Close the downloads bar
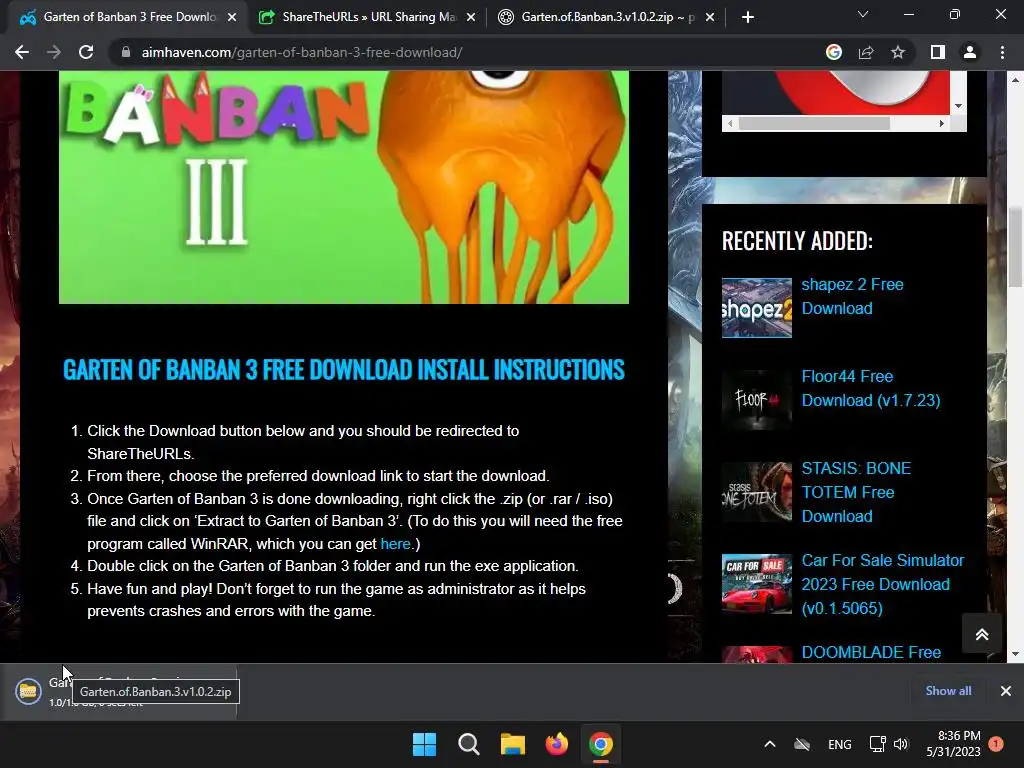Image resolution: width=1024 pixels, height=768 pixels. (1006, 690)
